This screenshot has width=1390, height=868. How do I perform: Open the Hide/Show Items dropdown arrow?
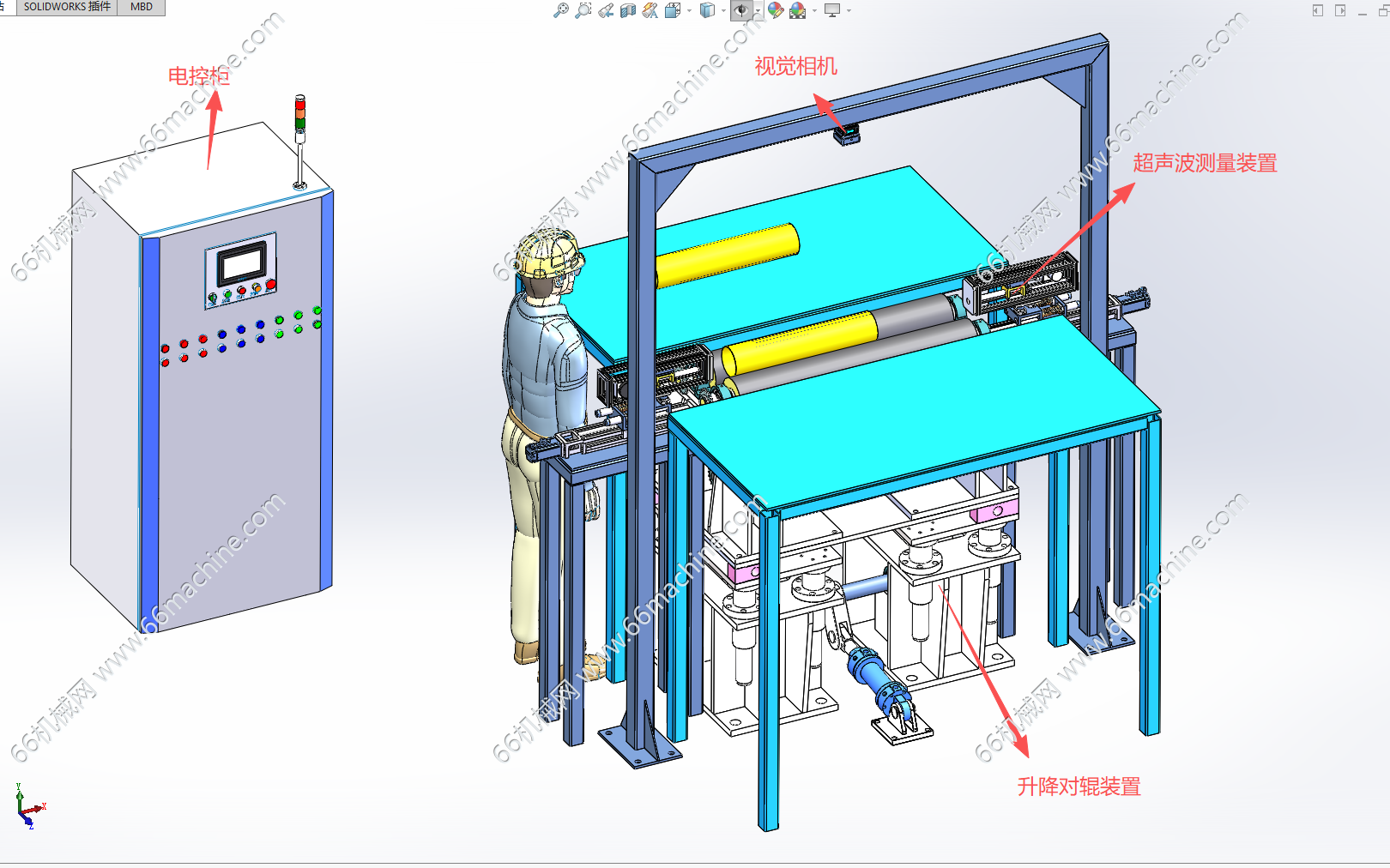click(x=758, y=11)
